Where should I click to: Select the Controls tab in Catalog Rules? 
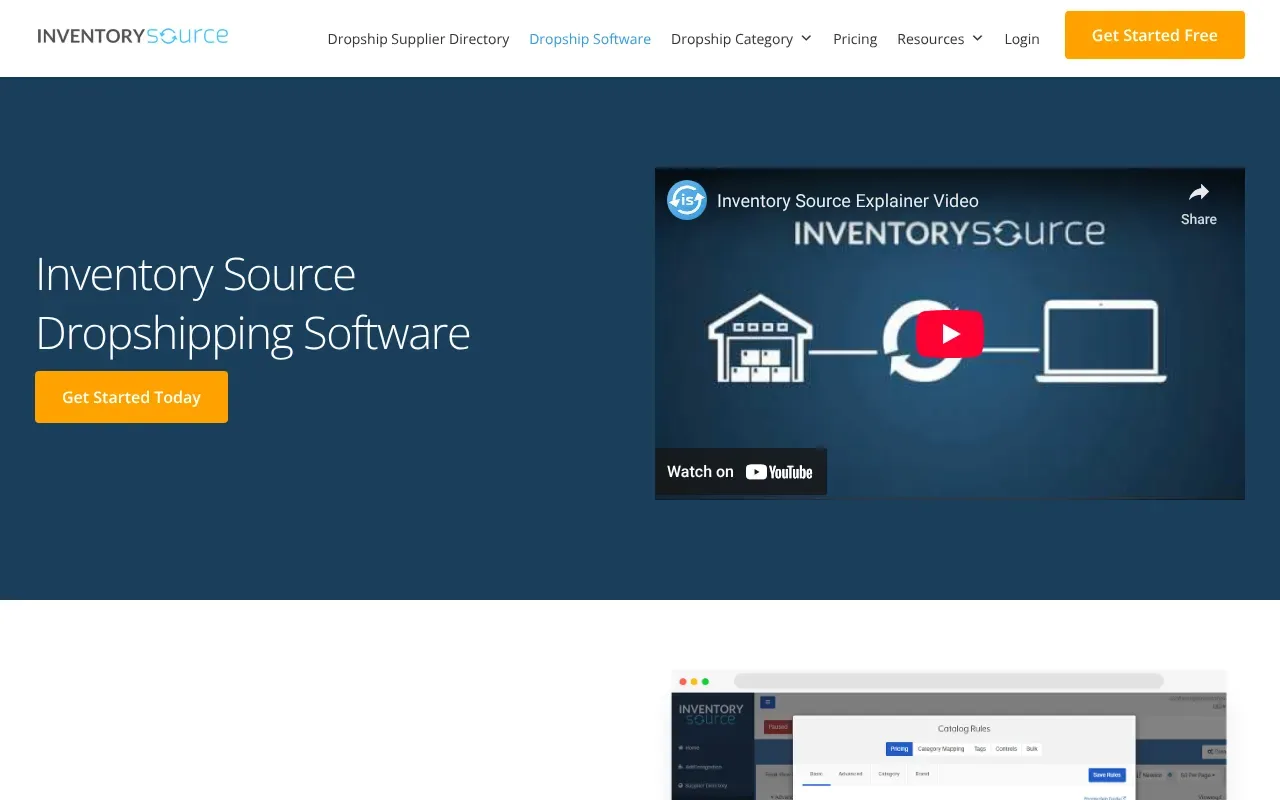pos(1006,749)
